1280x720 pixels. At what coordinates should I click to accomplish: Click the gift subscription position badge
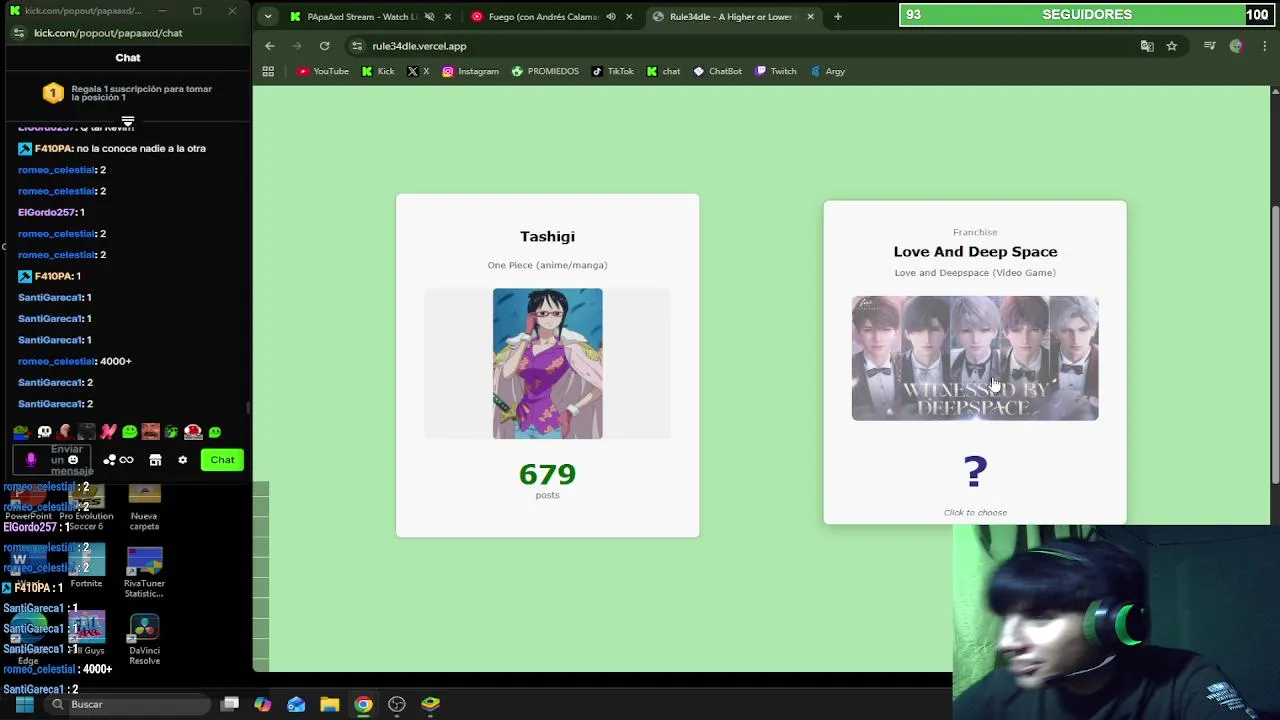(x=53, y=93)
